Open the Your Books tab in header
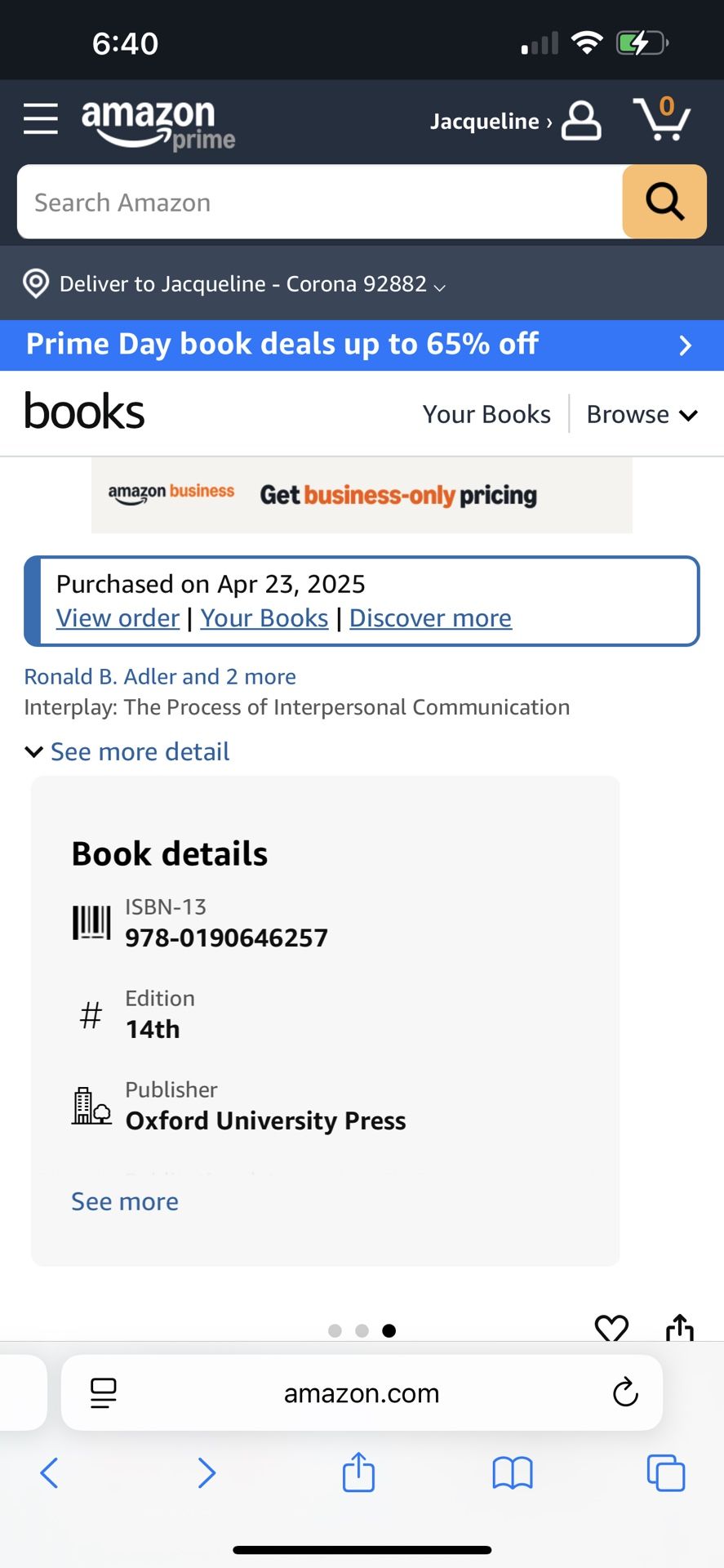Viewport: 724px width, 1568px height. (486, 414)
